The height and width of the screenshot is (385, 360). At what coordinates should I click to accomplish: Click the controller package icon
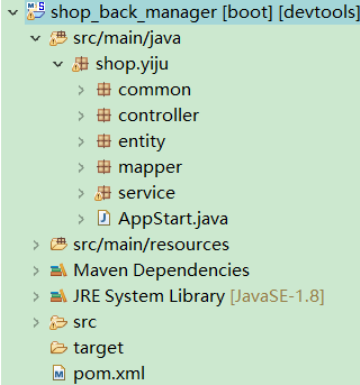(x=104, y=115)
